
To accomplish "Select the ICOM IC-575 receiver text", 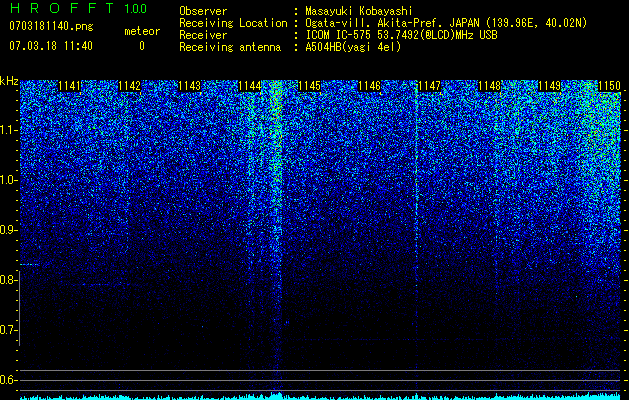I will click(401, 35).
